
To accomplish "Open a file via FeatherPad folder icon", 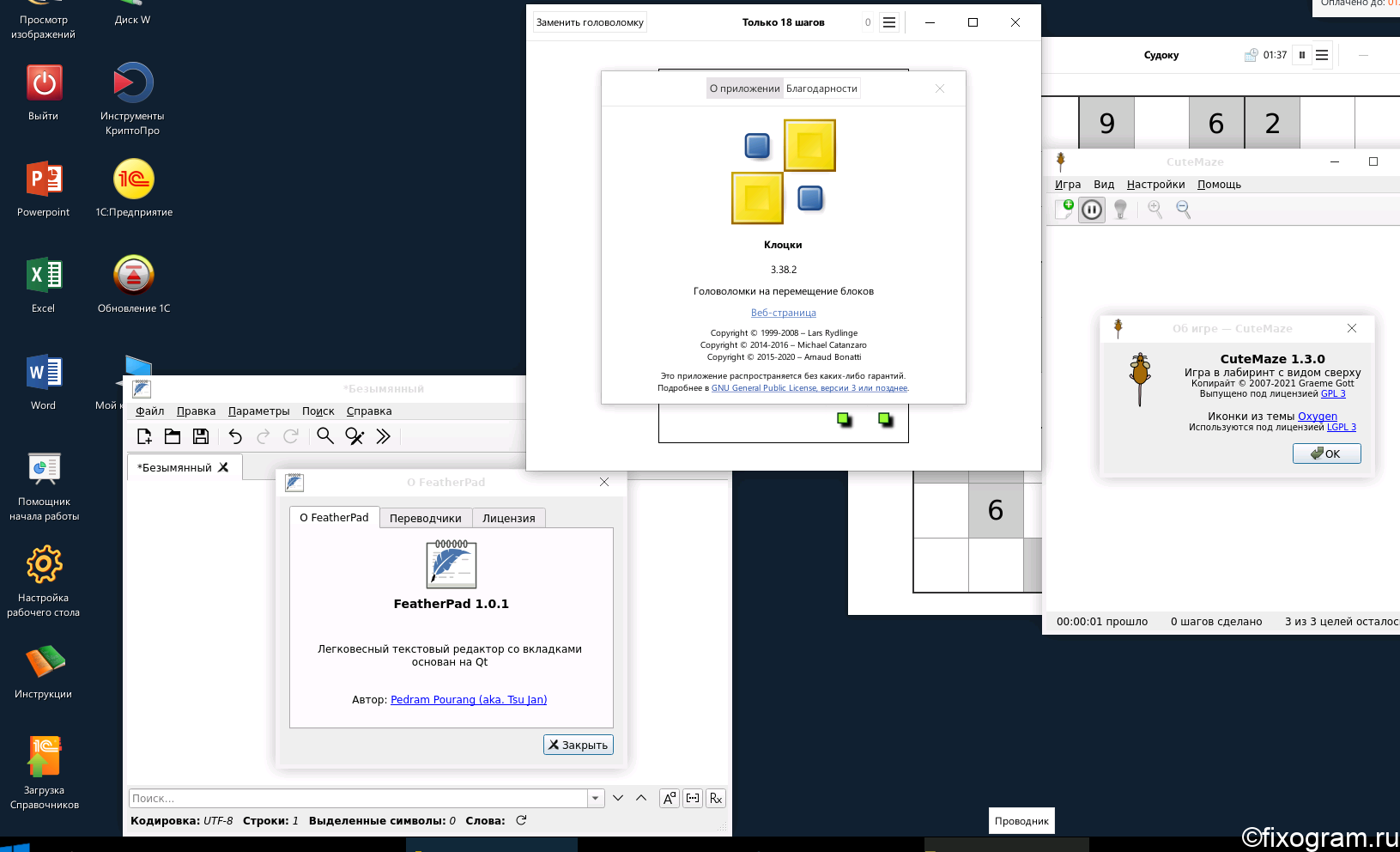I will [x=173, y=436].
